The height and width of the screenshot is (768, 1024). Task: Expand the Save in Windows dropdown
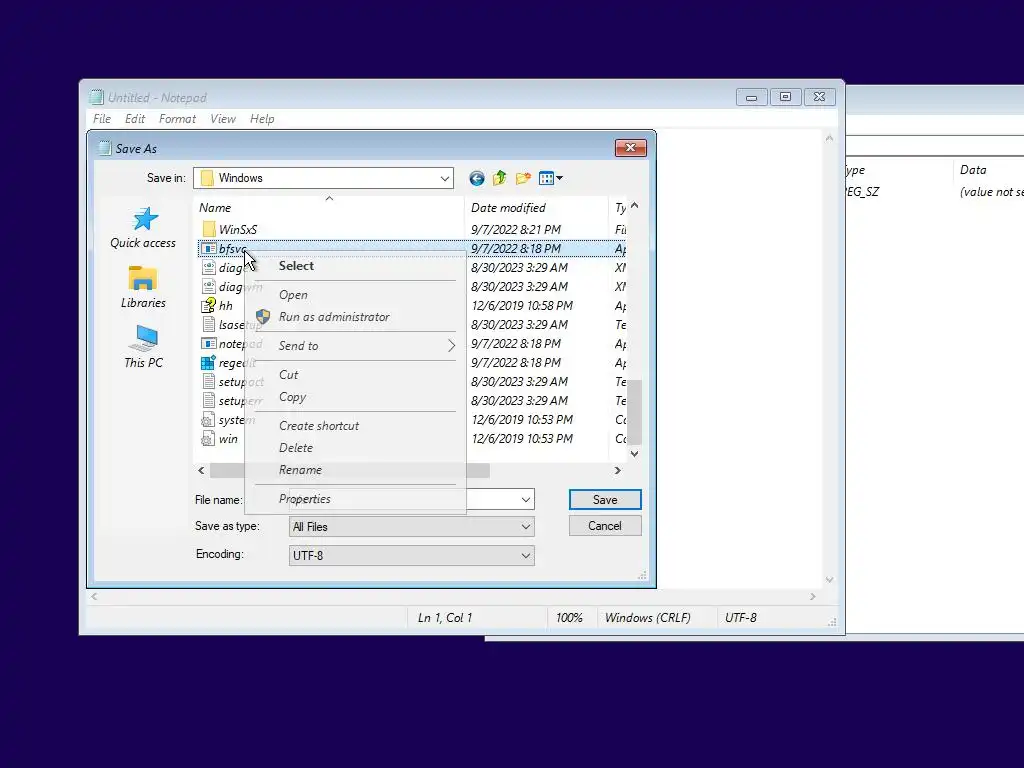[x=445, y=178]
